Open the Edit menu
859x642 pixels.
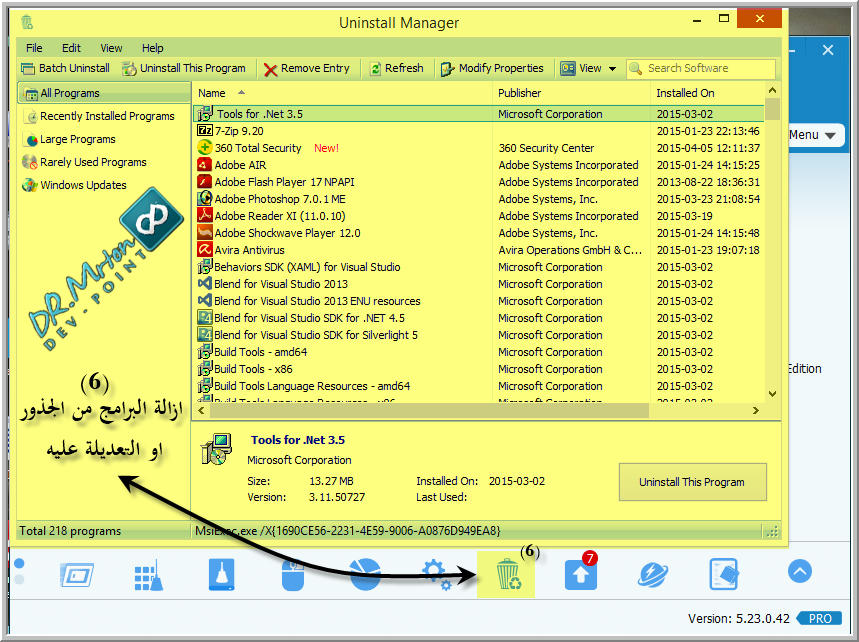point(71,48)
